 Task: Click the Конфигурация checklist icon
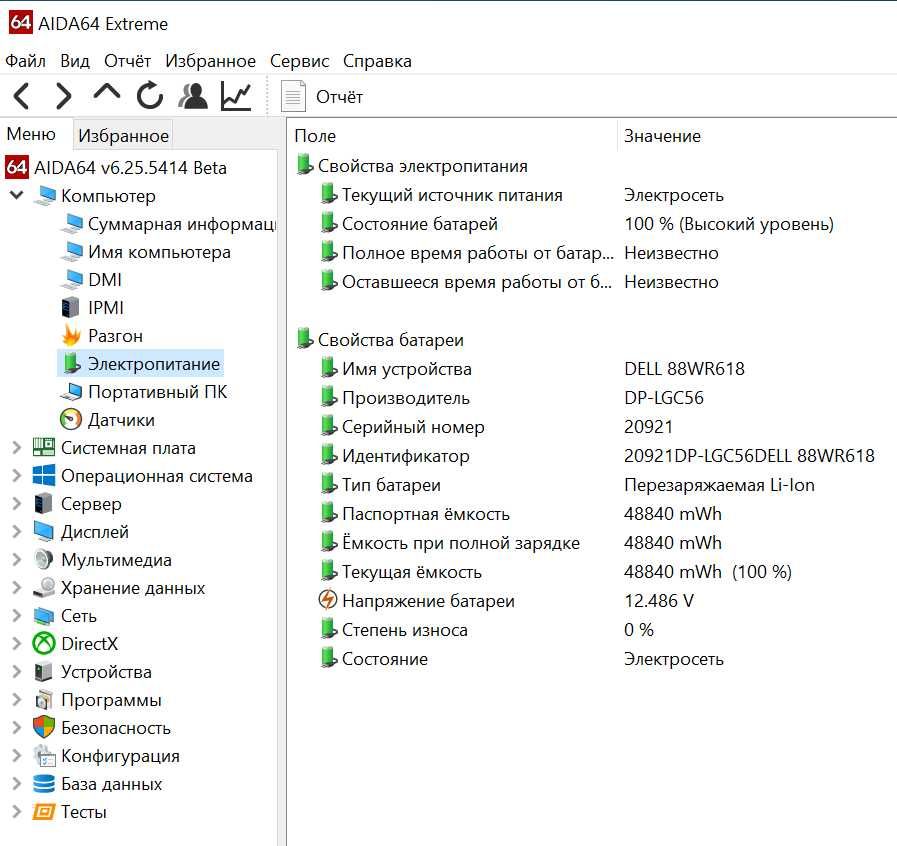pyautogui.click(x=44, y=756)
